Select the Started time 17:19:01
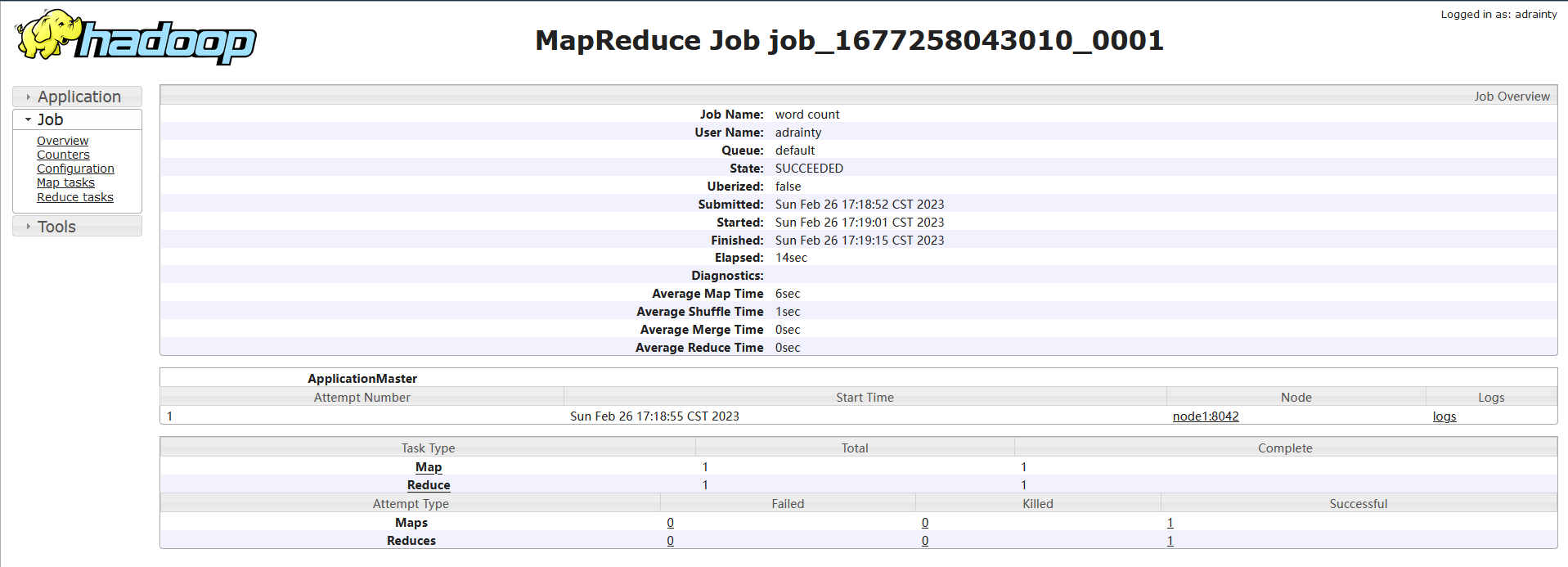 pos(860,223)
